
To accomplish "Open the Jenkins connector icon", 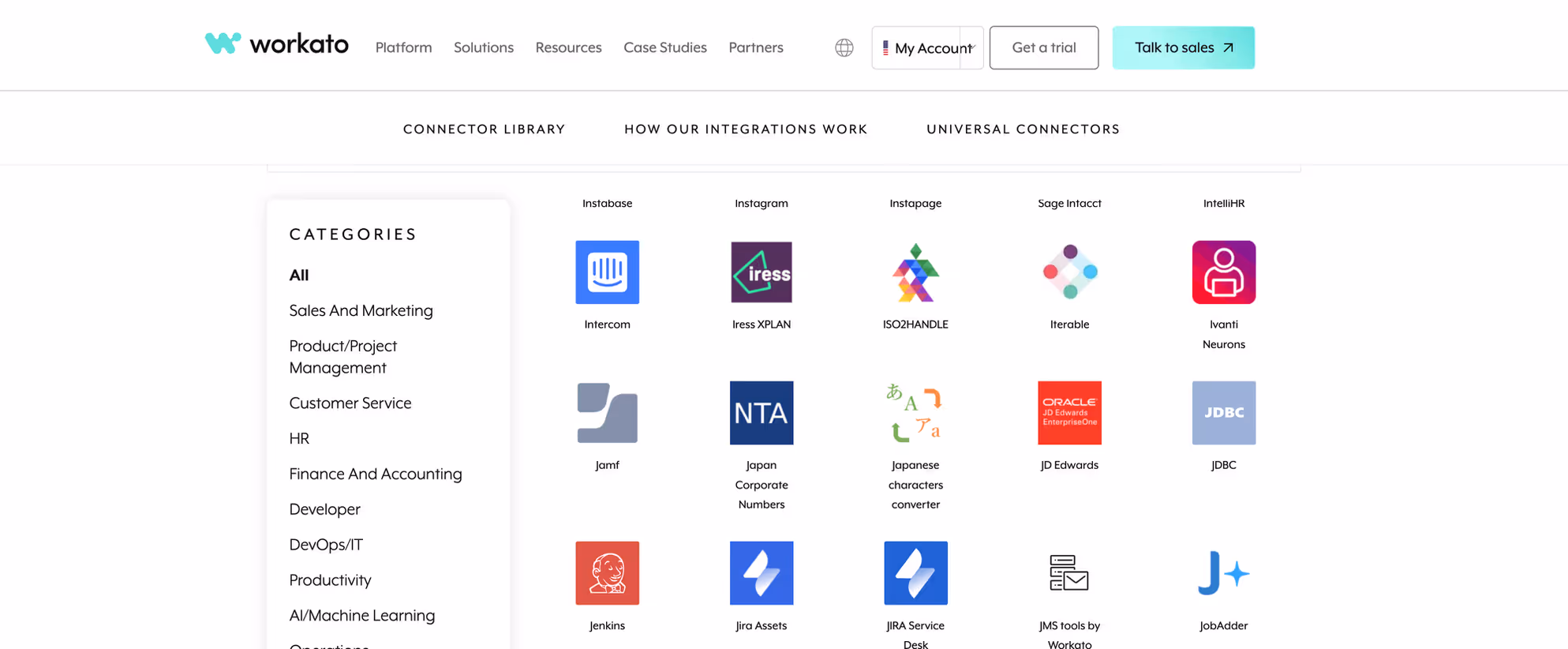I will [x=607, y=573].
